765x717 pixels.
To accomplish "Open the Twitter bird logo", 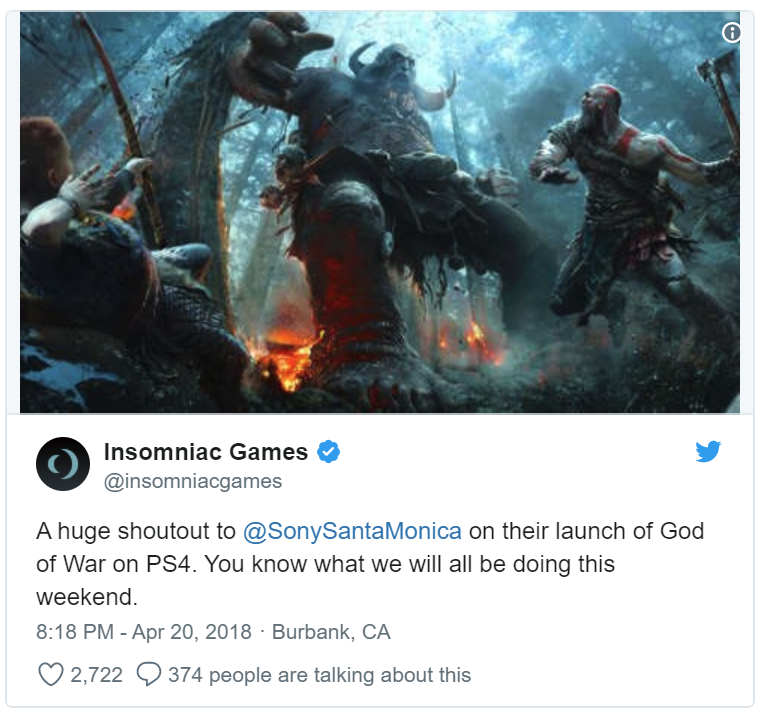I will click(x=708, y=451).
